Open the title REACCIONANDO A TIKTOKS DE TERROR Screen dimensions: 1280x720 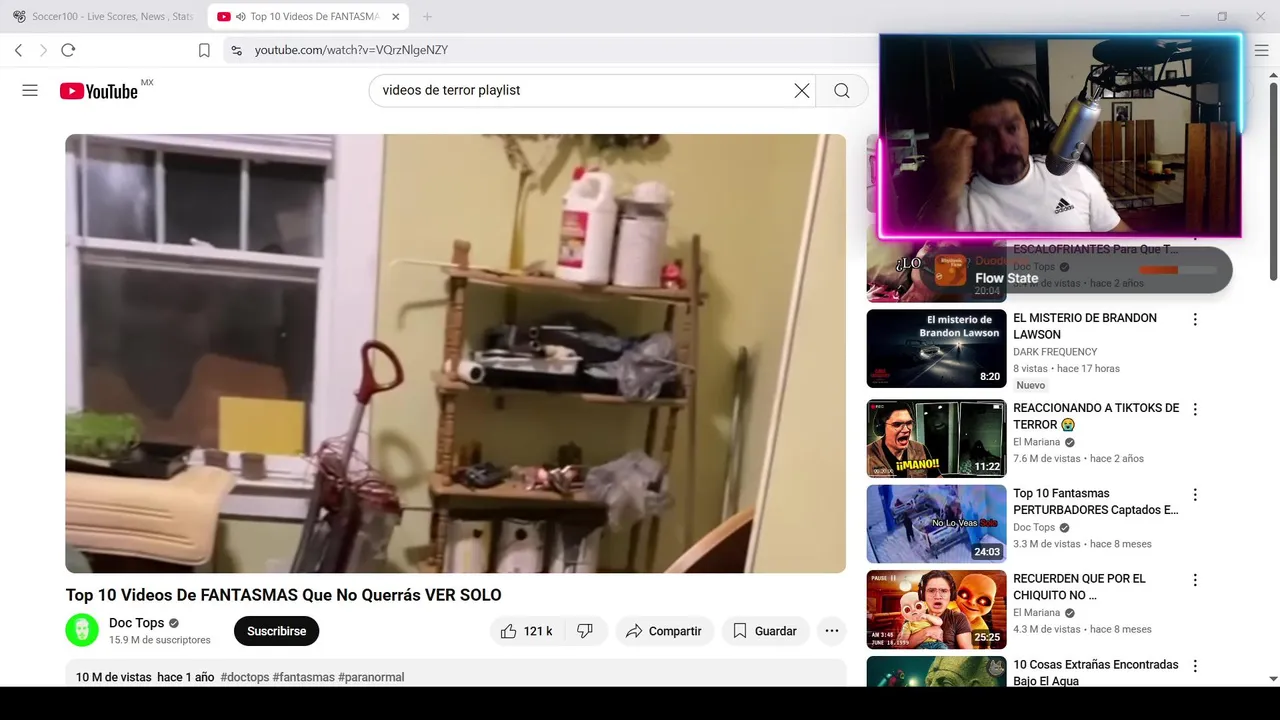pyautogui.click(x=1096, y=416)
